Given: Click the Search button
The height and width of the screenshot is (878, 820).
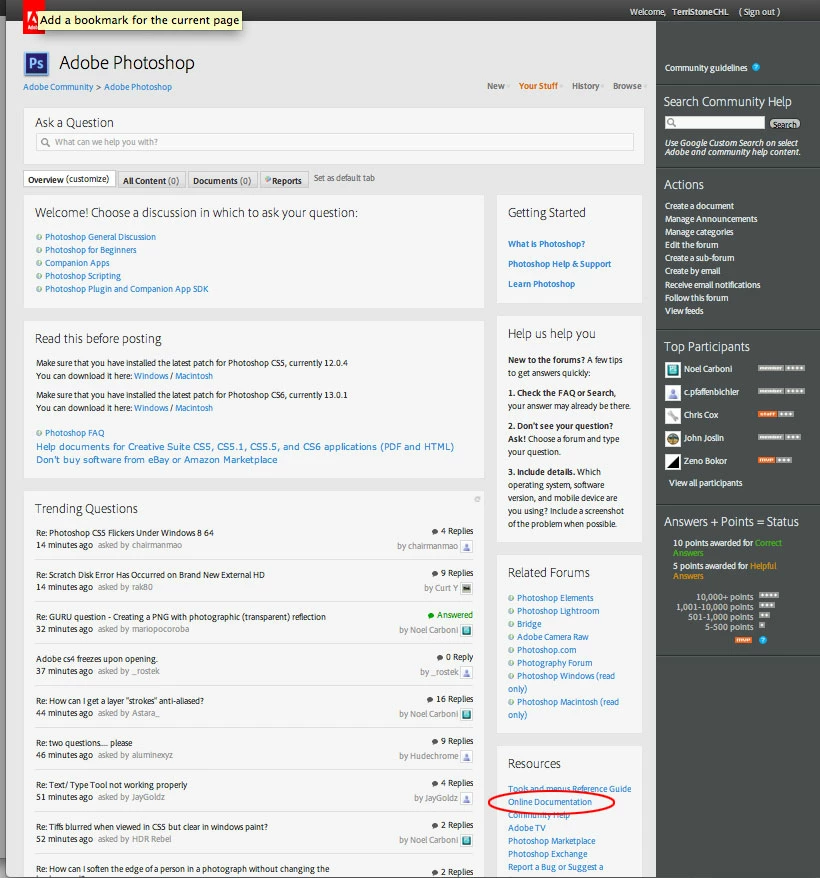Looking at the screenshot, I should [784, 124].
